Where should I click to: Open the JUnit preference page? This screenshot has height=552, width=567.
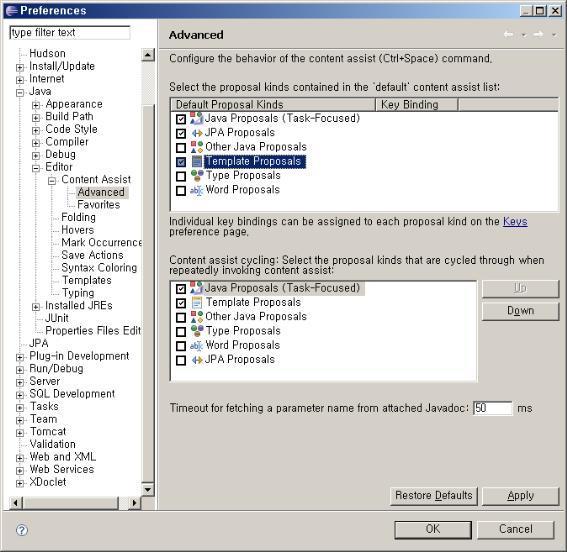[x=57, y=318]
